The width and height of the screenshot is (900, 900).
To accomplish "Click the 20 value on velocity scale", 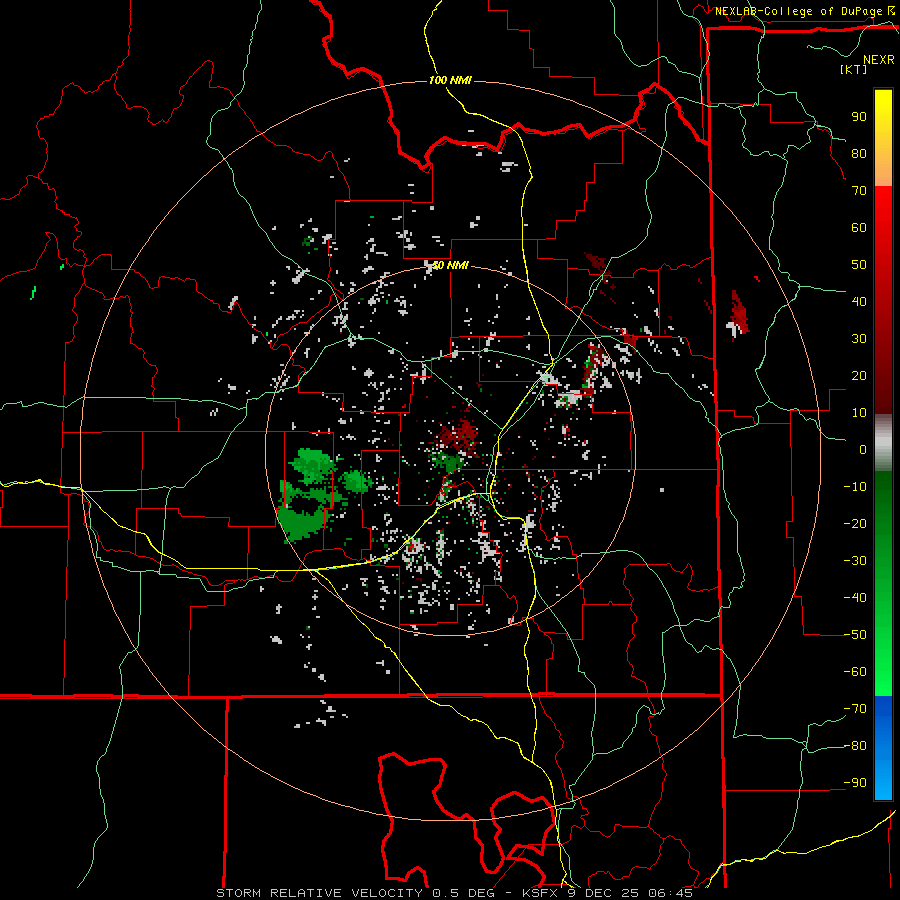I will 859,375.
